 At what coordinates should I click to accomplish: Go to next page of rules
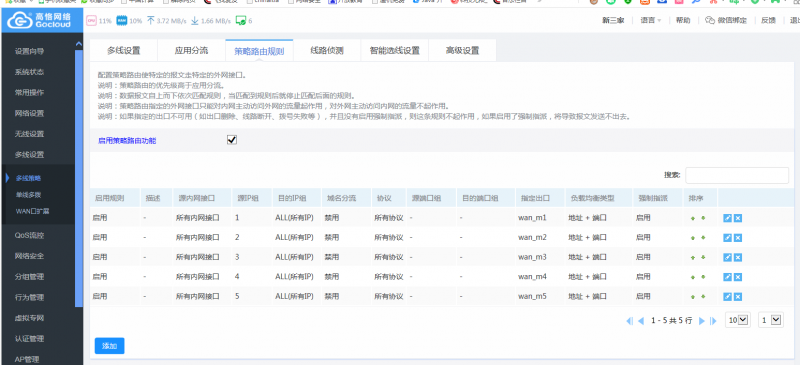click(702, 321)
